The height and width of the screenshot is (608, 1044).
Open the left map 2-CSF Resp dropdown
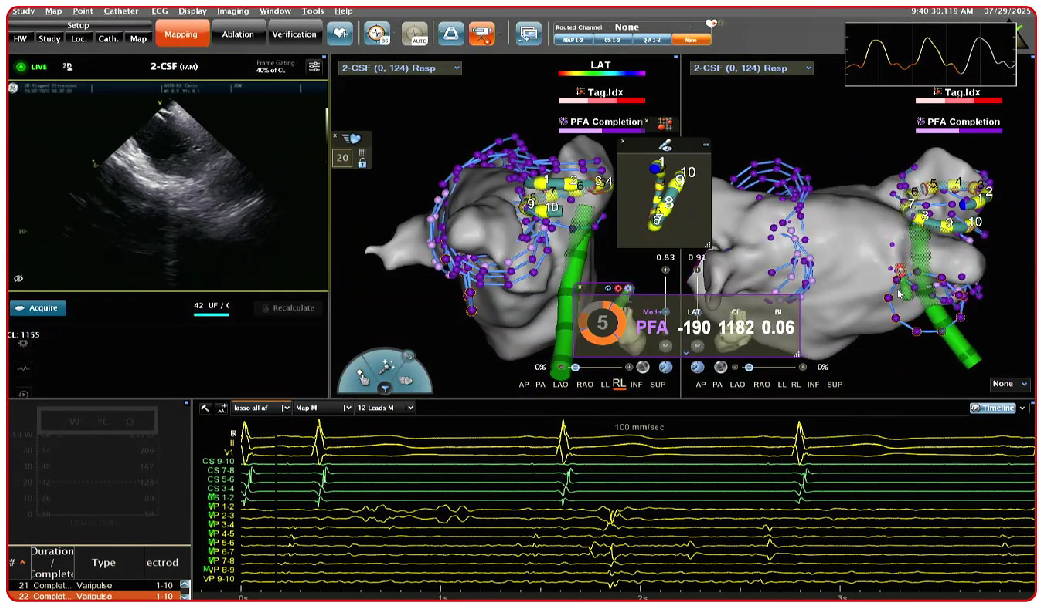click(456, 68)
